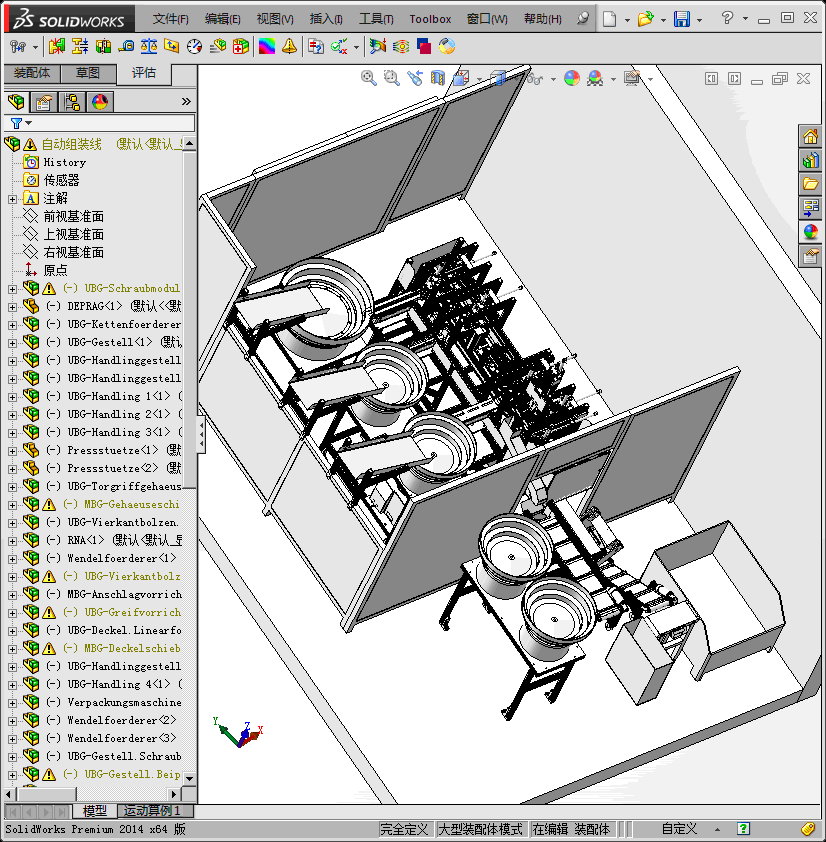Open Design Library task pane
Screen dimensions: 826x842
click(810, 160)
